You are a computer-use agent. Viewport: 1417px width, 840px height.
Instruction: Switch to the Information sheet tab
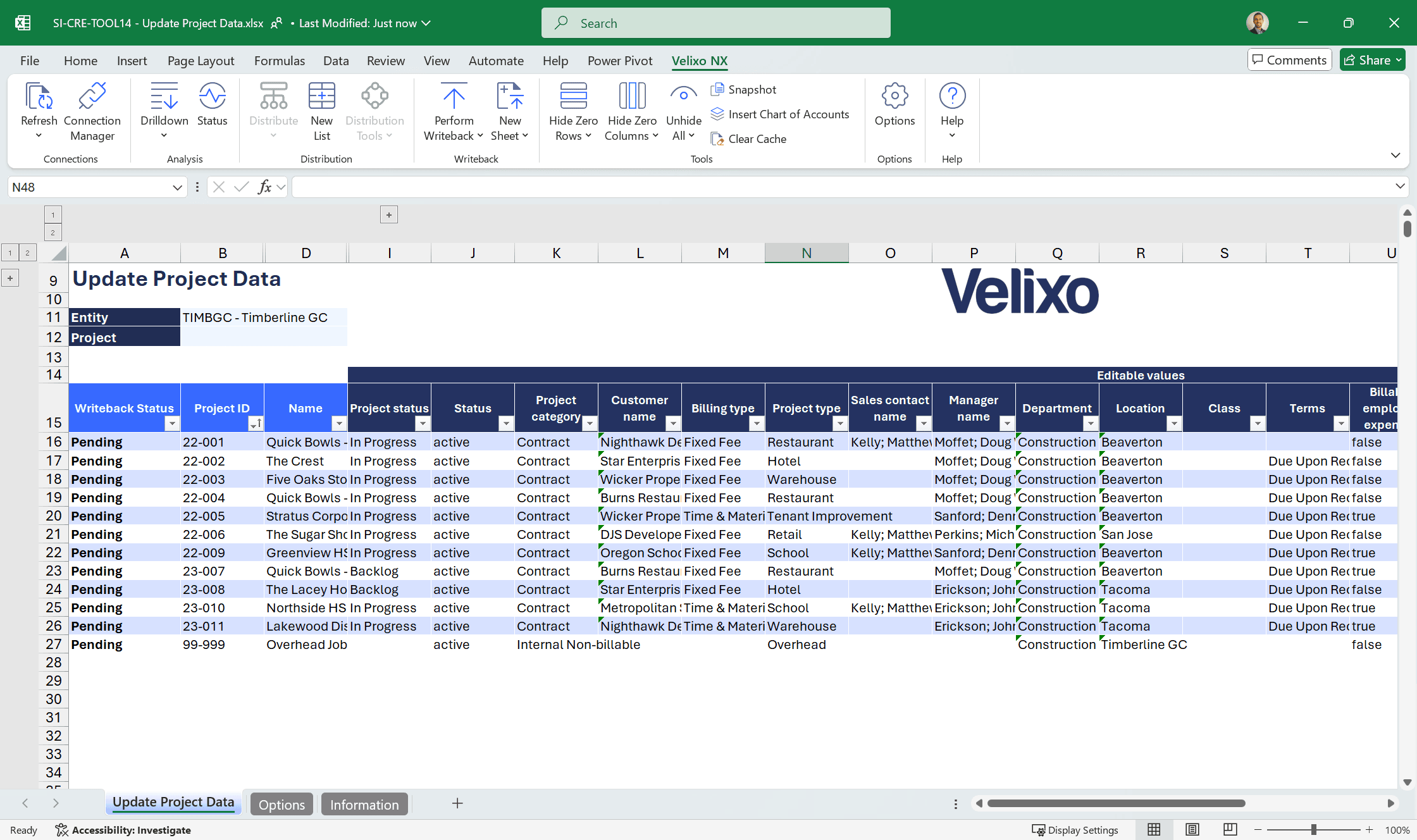[x=364, y=805]
